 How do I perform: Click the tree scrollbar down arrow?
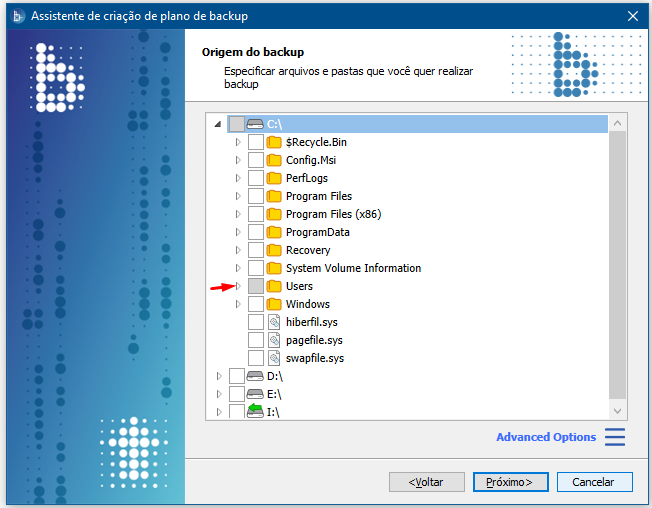pyautogui.click(x=617, y=411)
